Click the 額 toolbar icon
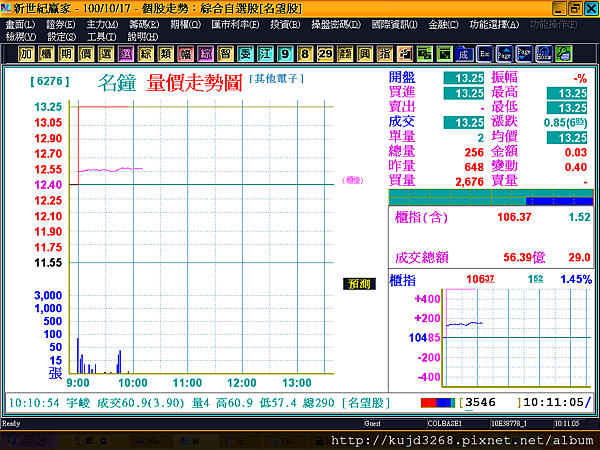 click(344, 54)
